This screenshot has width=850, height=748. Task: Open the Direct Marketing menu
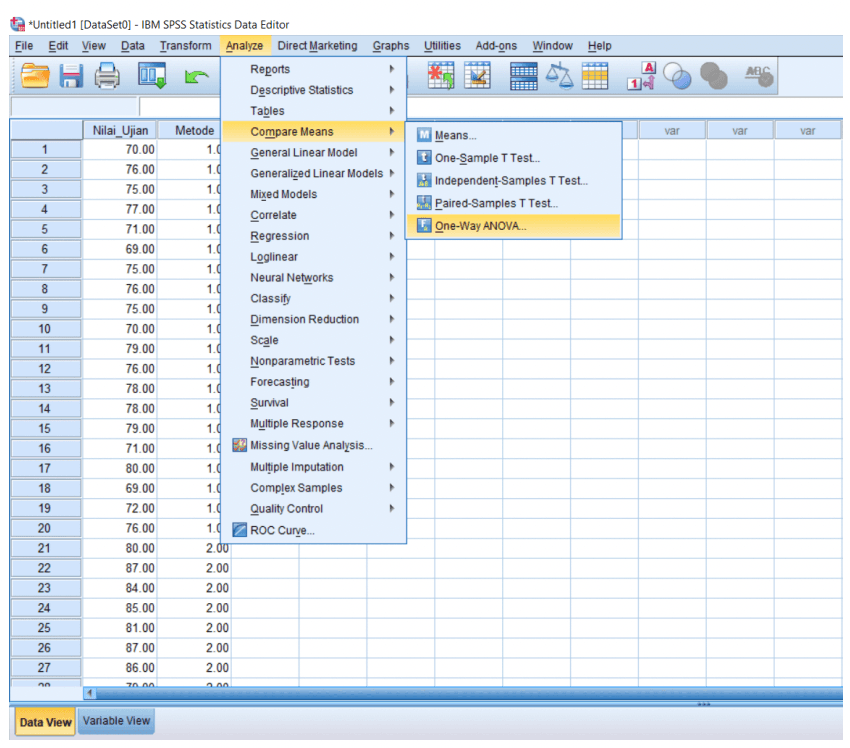coord(318,46)
